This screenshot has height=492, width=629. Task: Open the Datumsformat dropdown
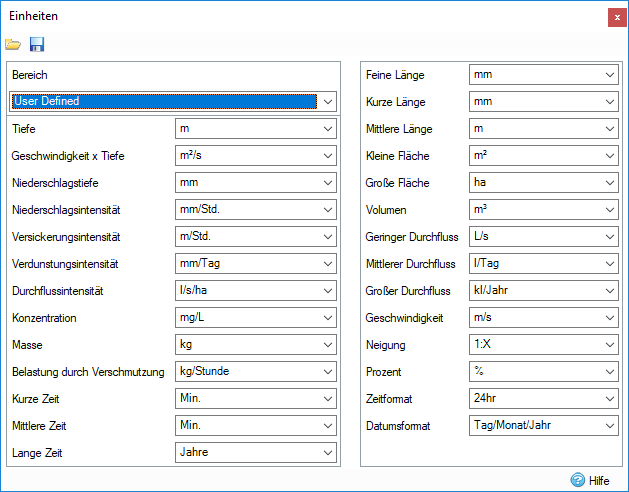[610, 426]
